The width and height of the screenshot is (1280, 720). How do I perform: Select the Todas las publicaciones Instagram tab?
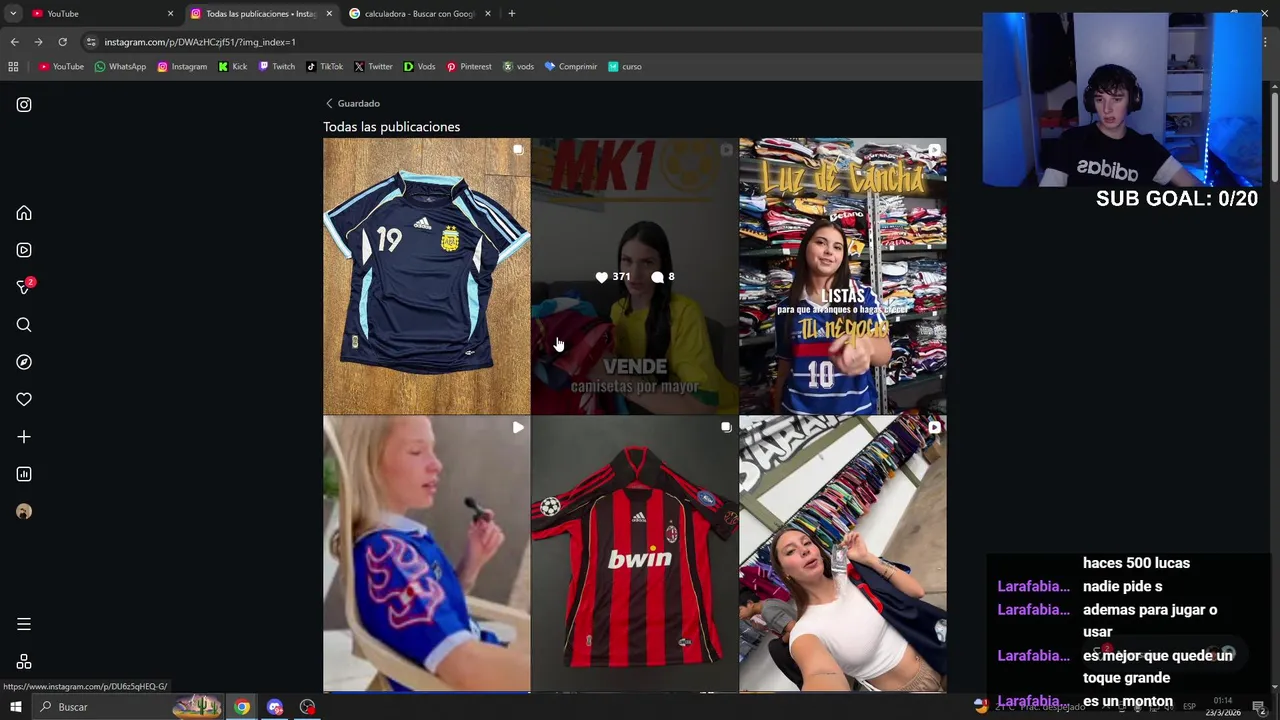tap(260, 13)
